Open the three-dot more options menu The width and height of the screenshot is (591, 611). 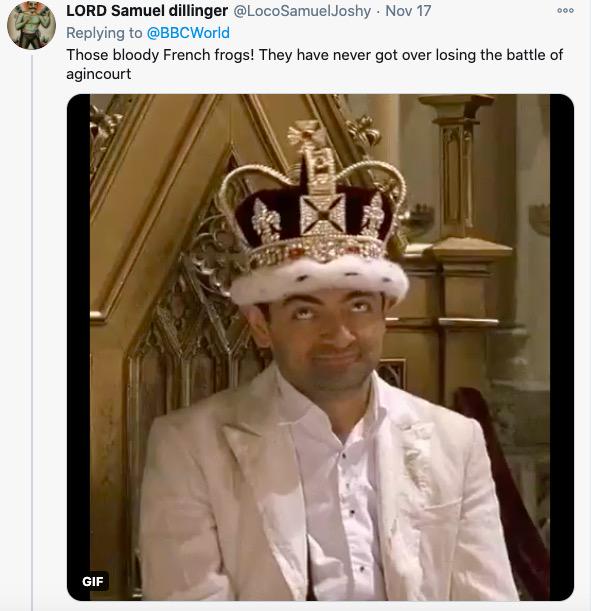565,11
